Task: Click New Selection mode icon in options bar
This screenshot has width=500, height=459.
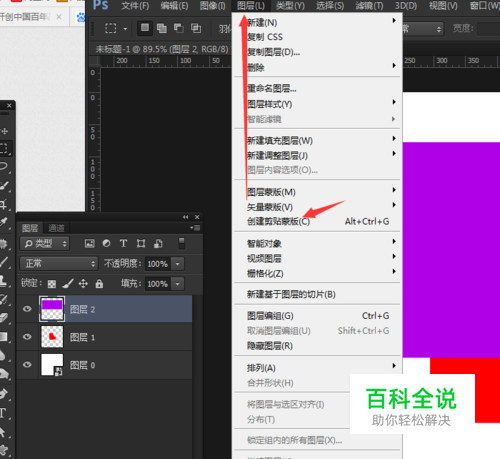Action: click(x=145, y=28)
